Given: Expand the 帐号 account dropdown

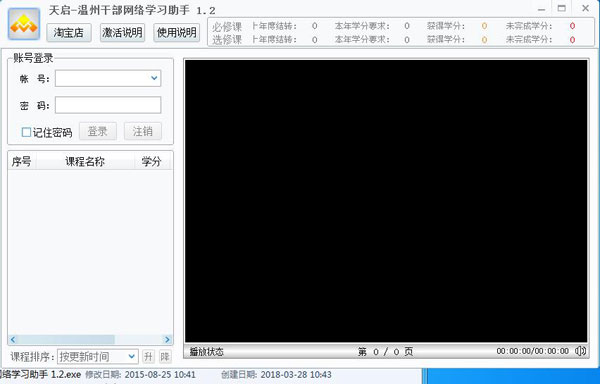Looking at the screenshot, I should [x=154, y=78].
